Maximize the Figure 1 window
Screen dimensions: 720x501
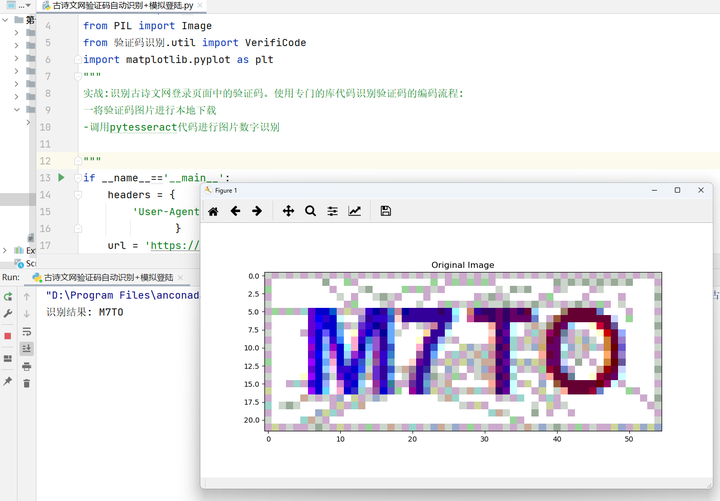tap(677, 190)
